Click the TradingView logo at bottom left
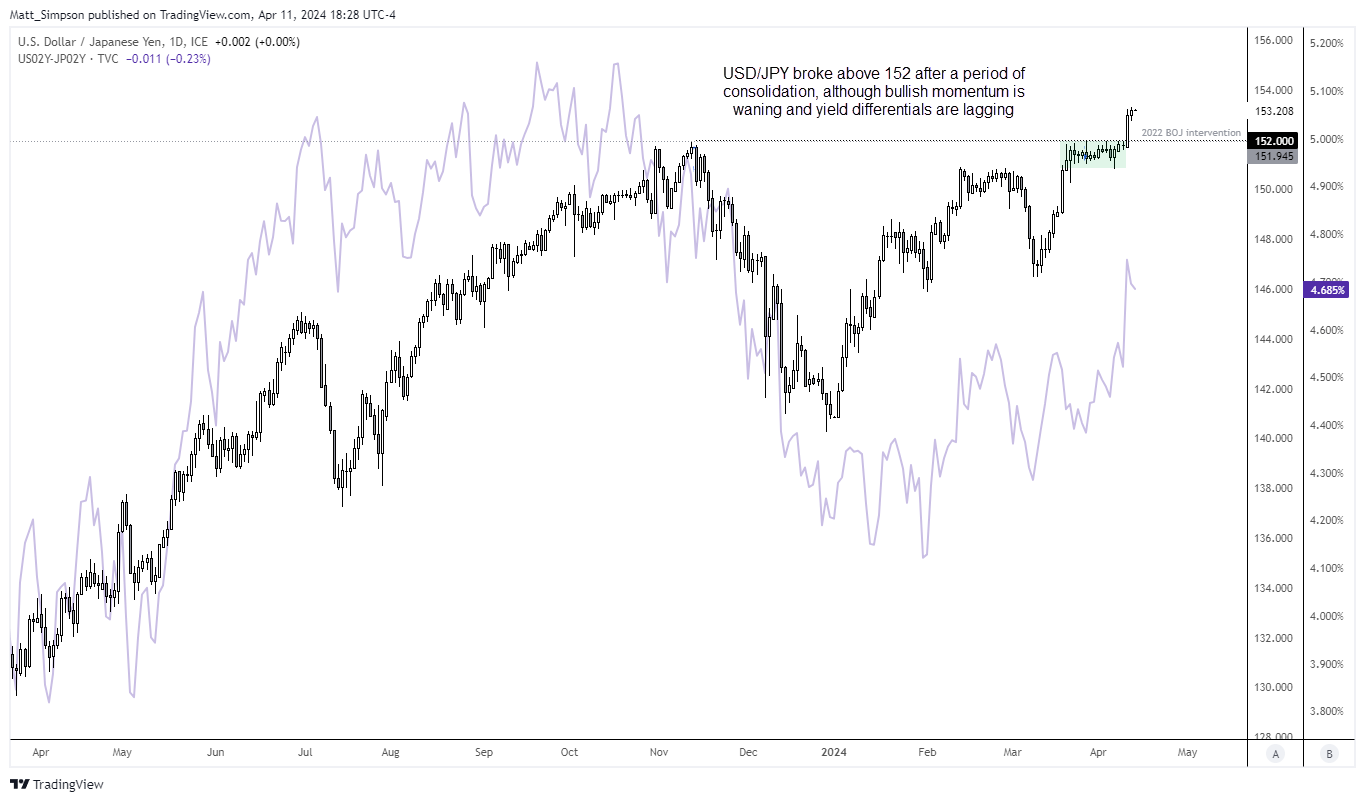The height and width of the screenshot is (802, 1365). click(57, 785)
